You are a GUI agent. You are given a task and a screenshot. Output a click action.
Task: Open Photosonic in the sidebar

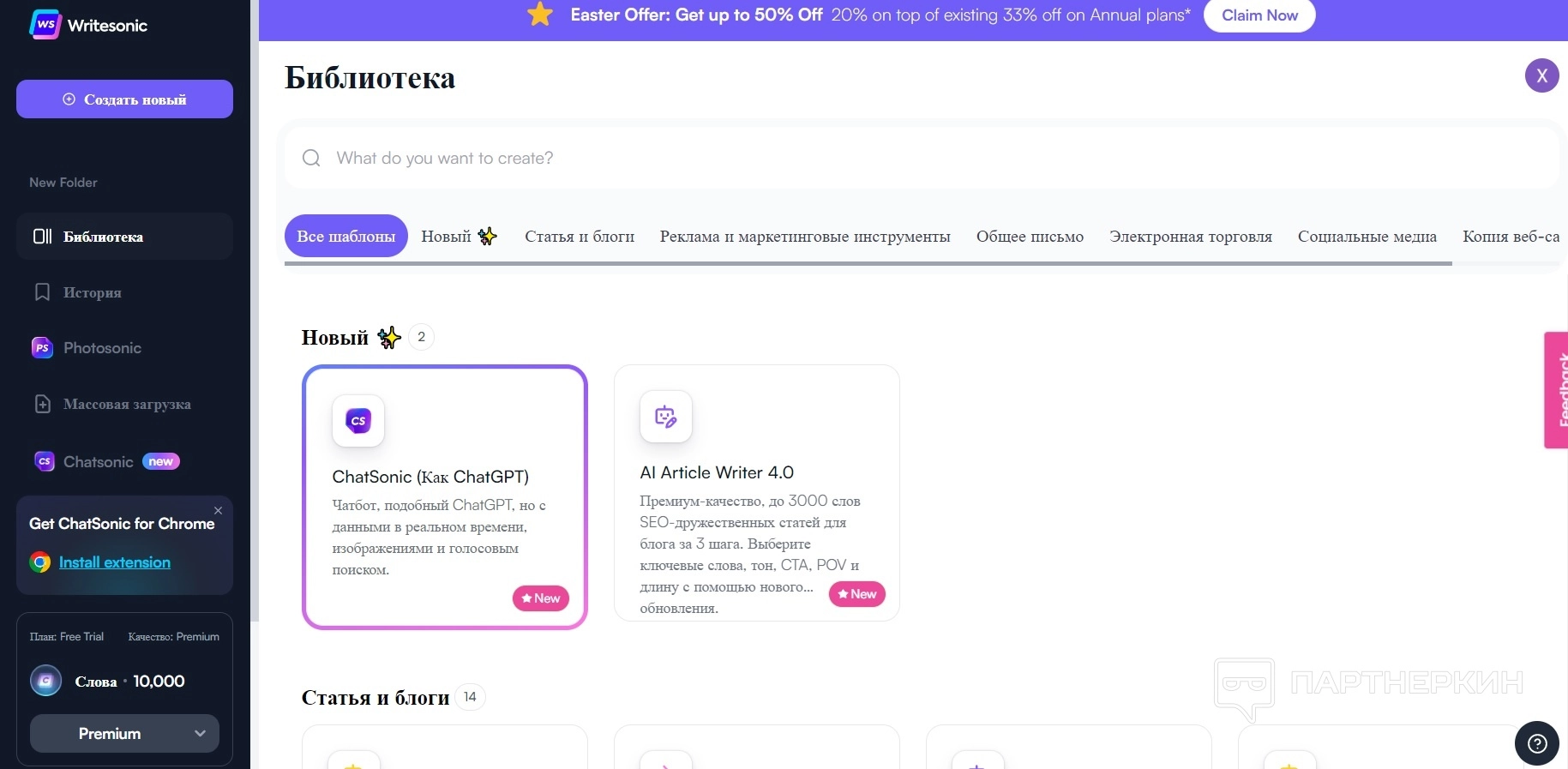(x=124, y=348)
